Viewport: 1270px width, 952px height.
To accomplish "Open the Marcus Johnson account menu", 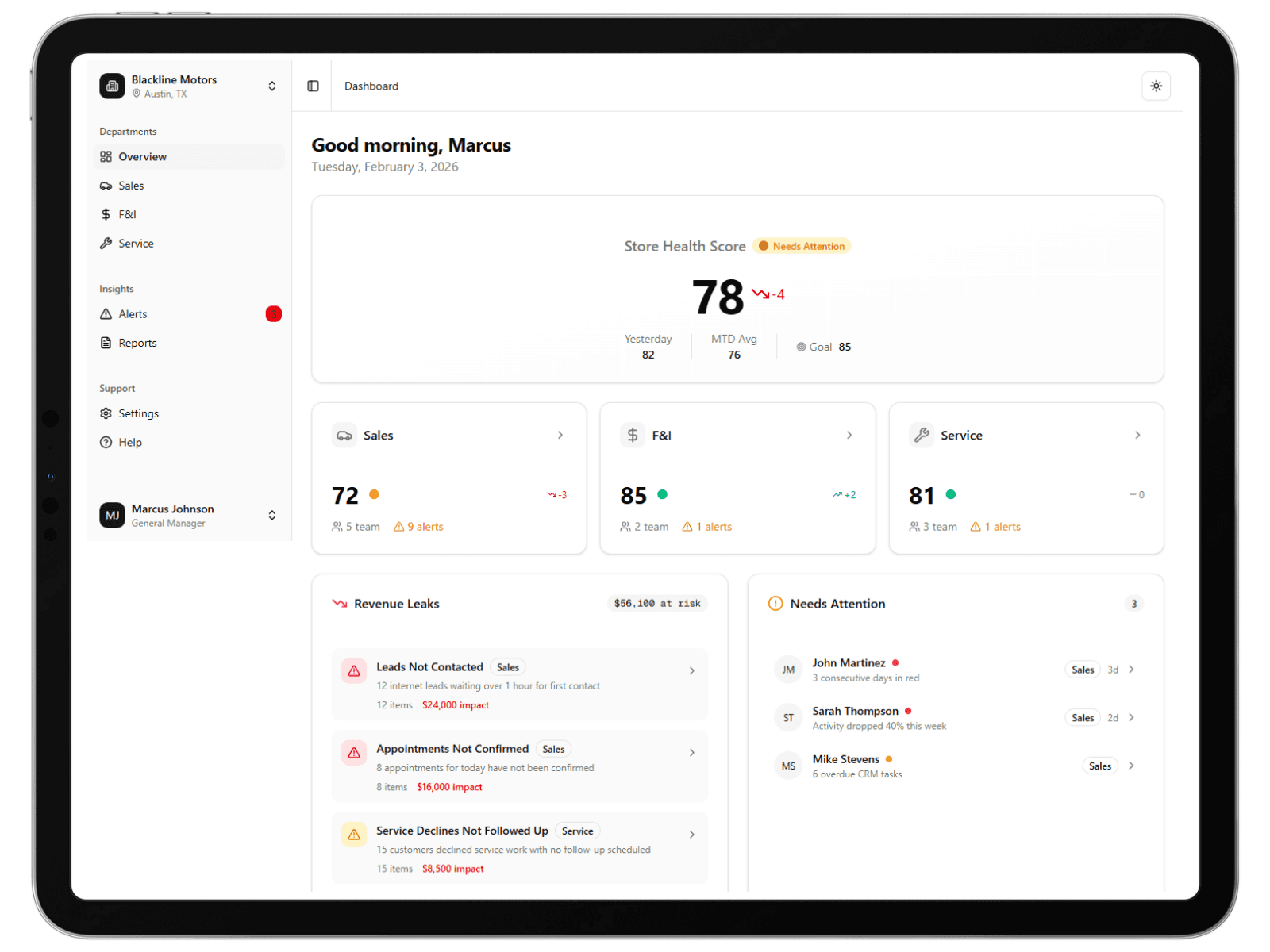I will pos(272,515).
